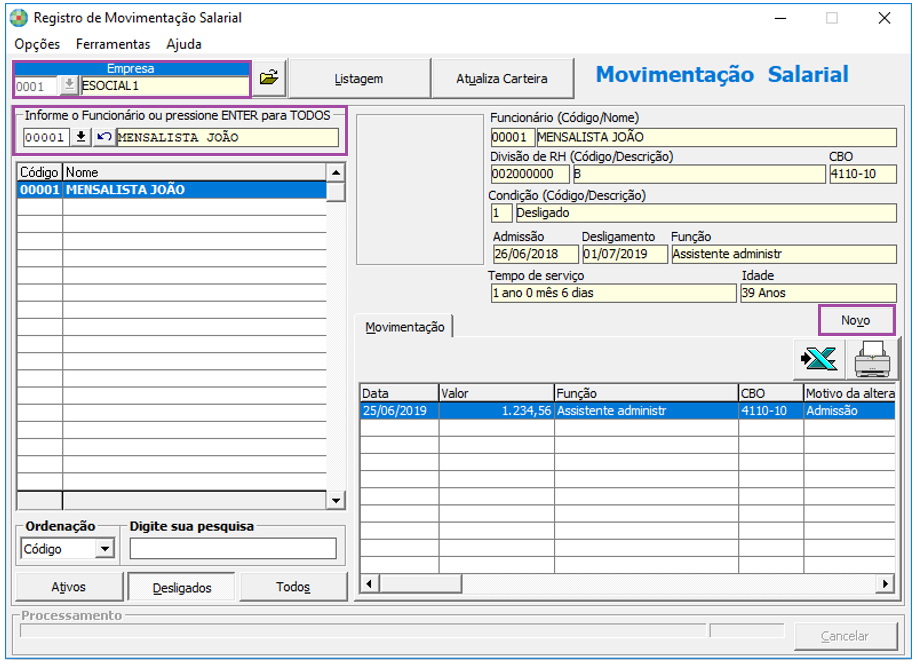Click the horizontal scrollbar thumb
The width and height of the screenshot is (918, 670).
421,583
